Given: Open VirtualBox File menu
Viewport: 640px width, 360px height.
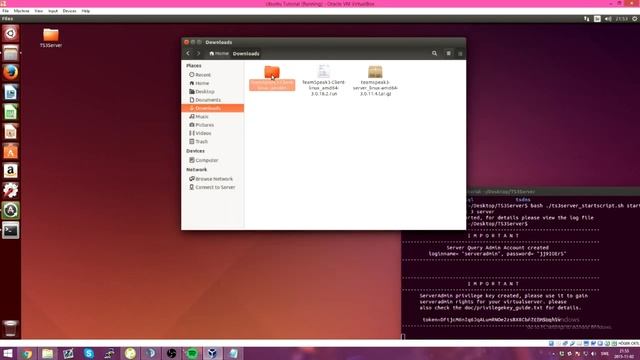Looking at the screenshot, I should coord(5,11).
